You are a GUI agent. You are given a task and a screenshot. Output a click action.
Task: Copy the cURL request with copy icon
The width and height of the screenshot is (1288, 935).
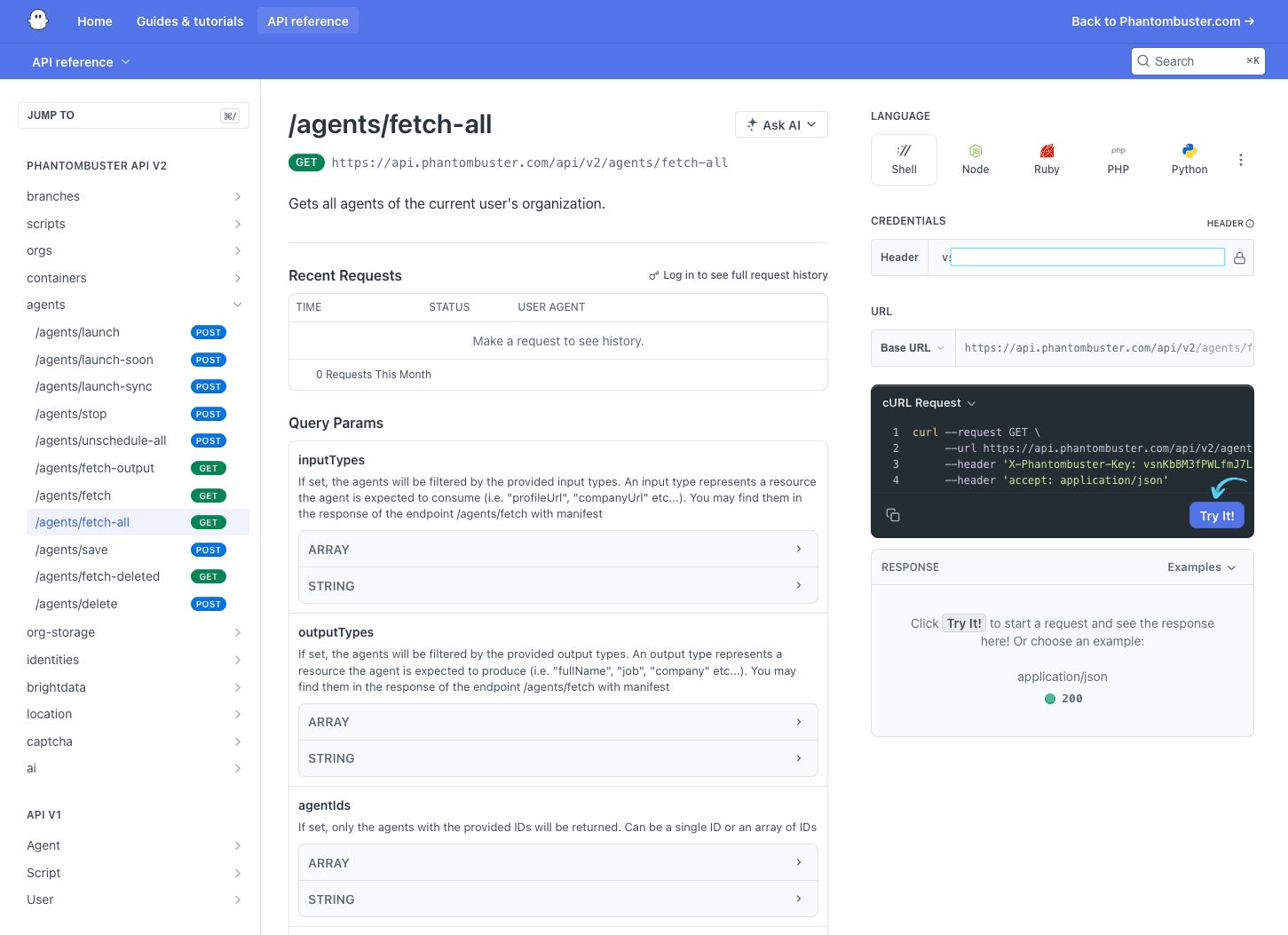click(893, 515)
